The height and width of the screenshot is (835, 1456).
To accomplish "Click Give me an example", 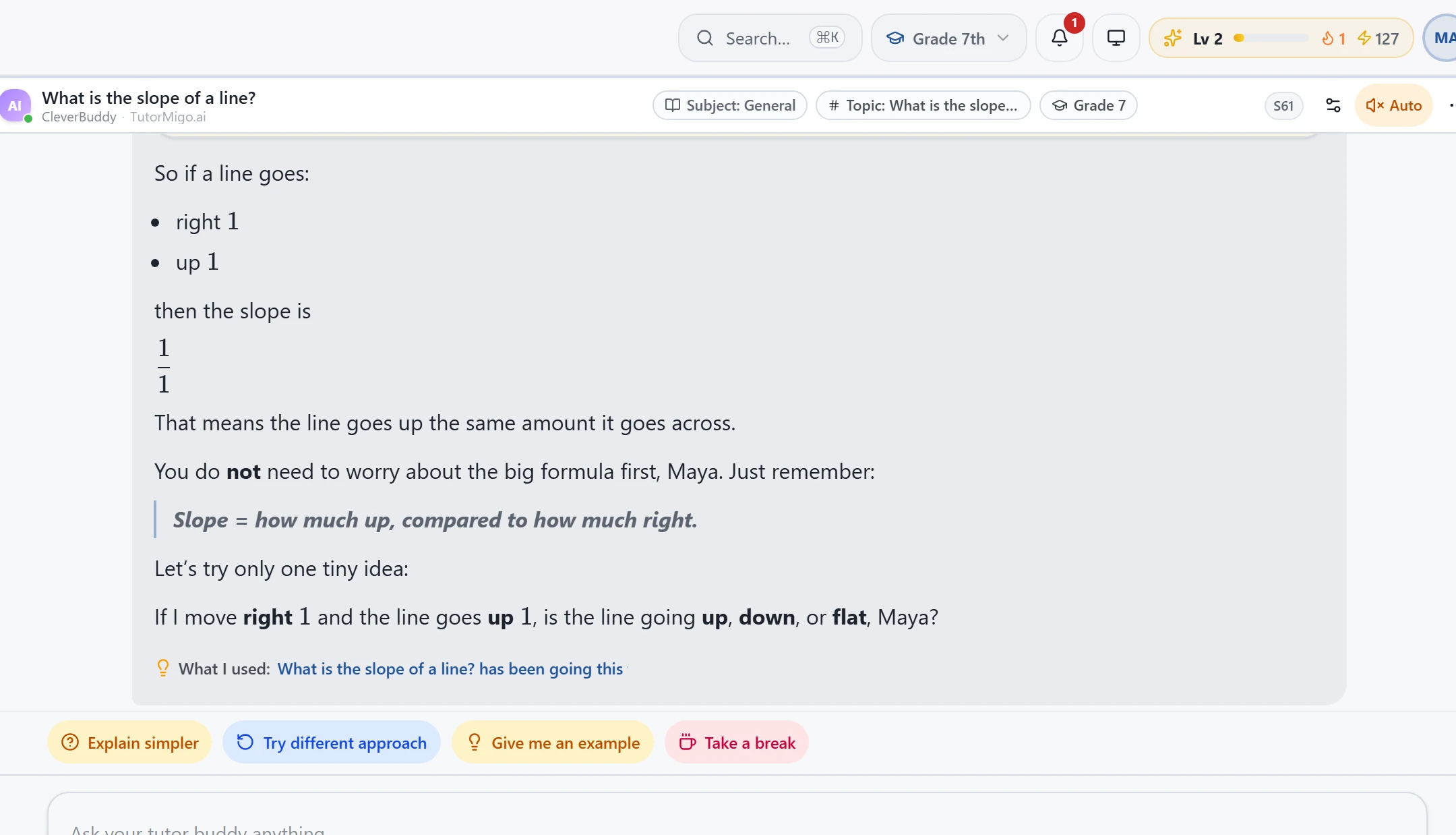I will 553,743.
